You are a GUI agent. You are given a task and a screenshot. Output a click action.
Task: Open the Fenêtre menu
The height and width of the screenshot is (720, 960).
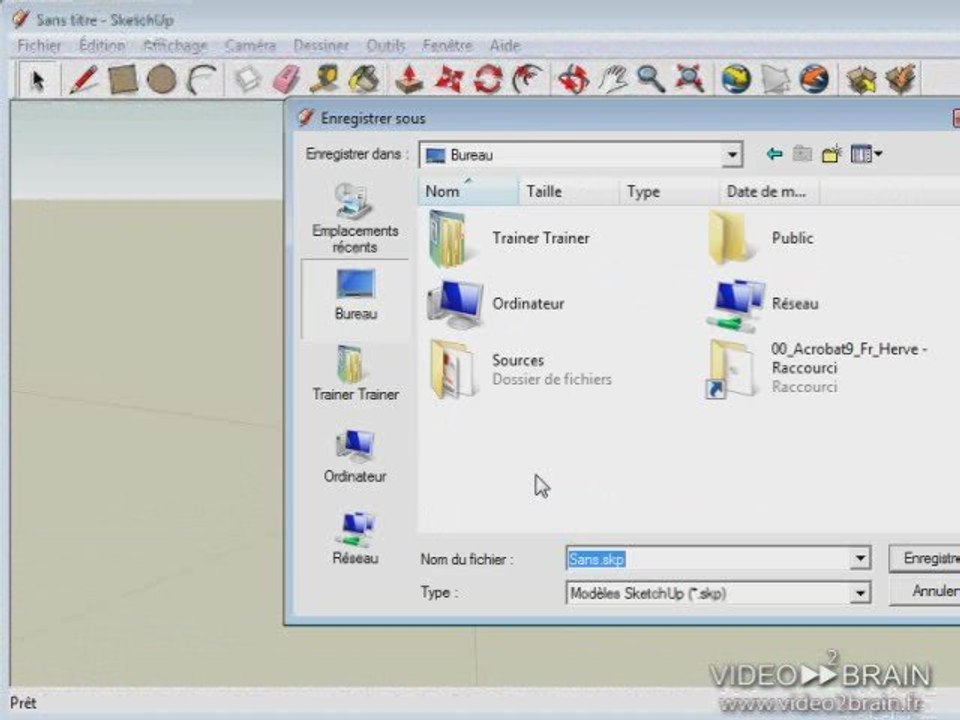pos(448,45)
